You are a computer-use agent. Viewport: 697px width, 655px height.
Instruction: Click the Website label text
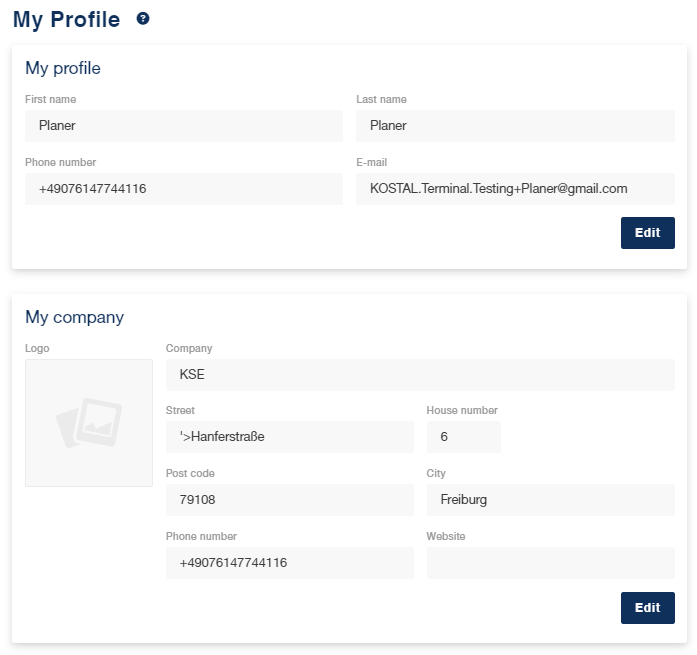coord(445,536)
